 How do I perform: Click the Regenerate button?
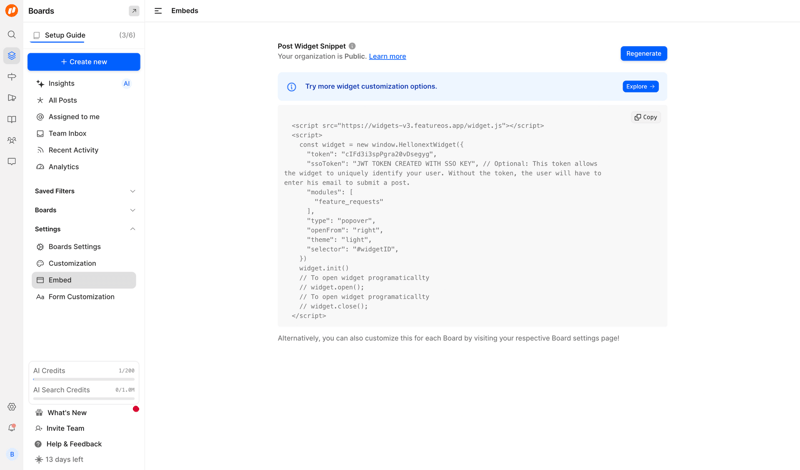pos(643,54)
